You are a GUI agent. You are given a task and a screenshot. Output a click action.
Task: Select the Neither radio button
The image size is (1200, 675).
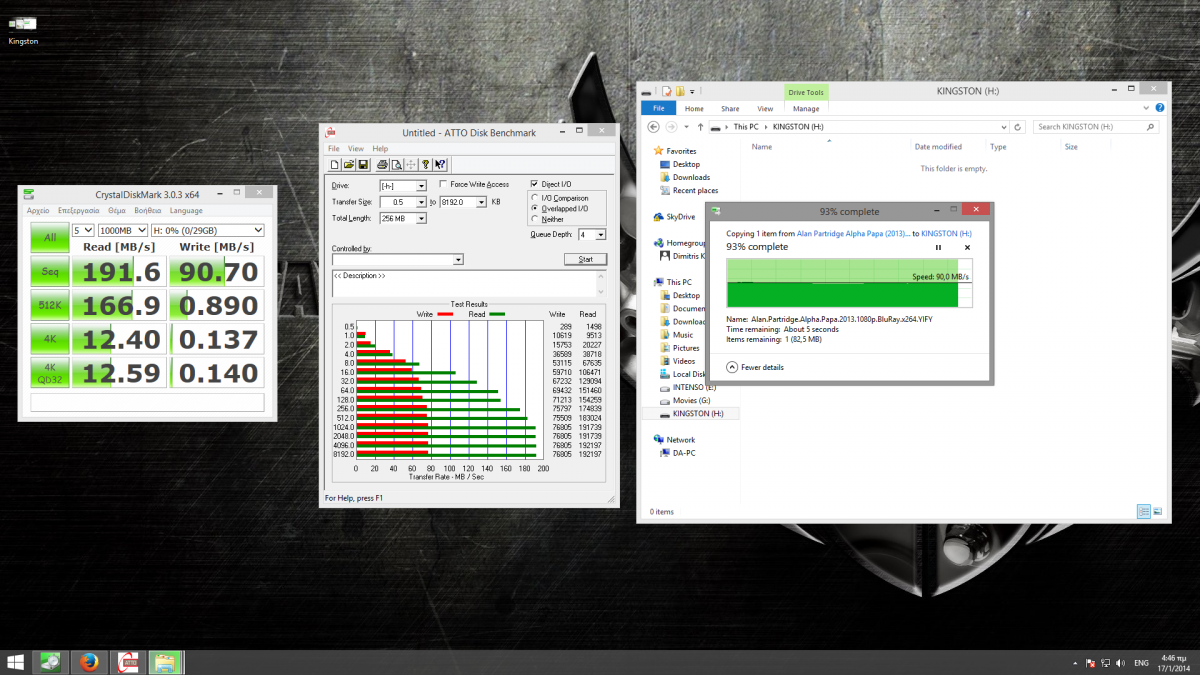(x=534, y=219)
